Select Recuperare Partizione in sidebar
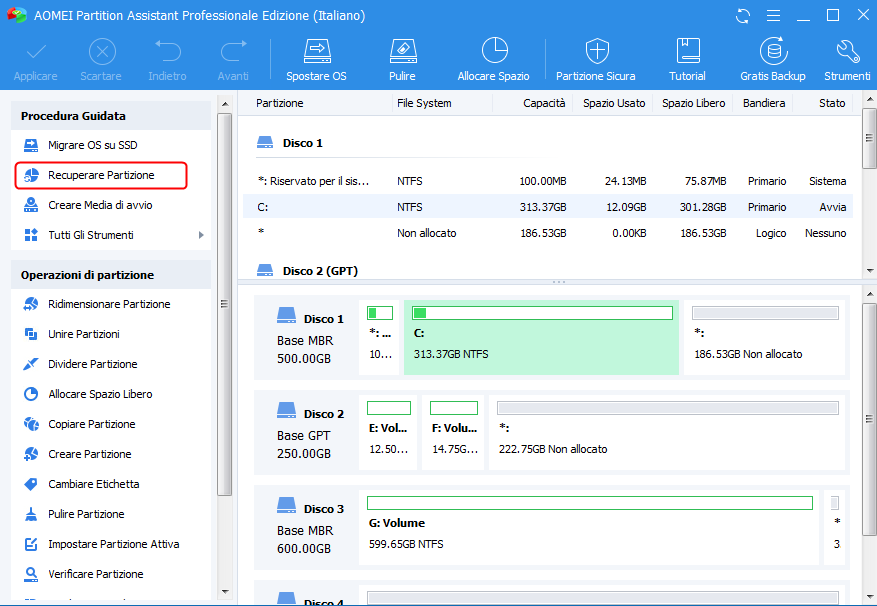This screenshot has width=877, height=606. point(101,175)
